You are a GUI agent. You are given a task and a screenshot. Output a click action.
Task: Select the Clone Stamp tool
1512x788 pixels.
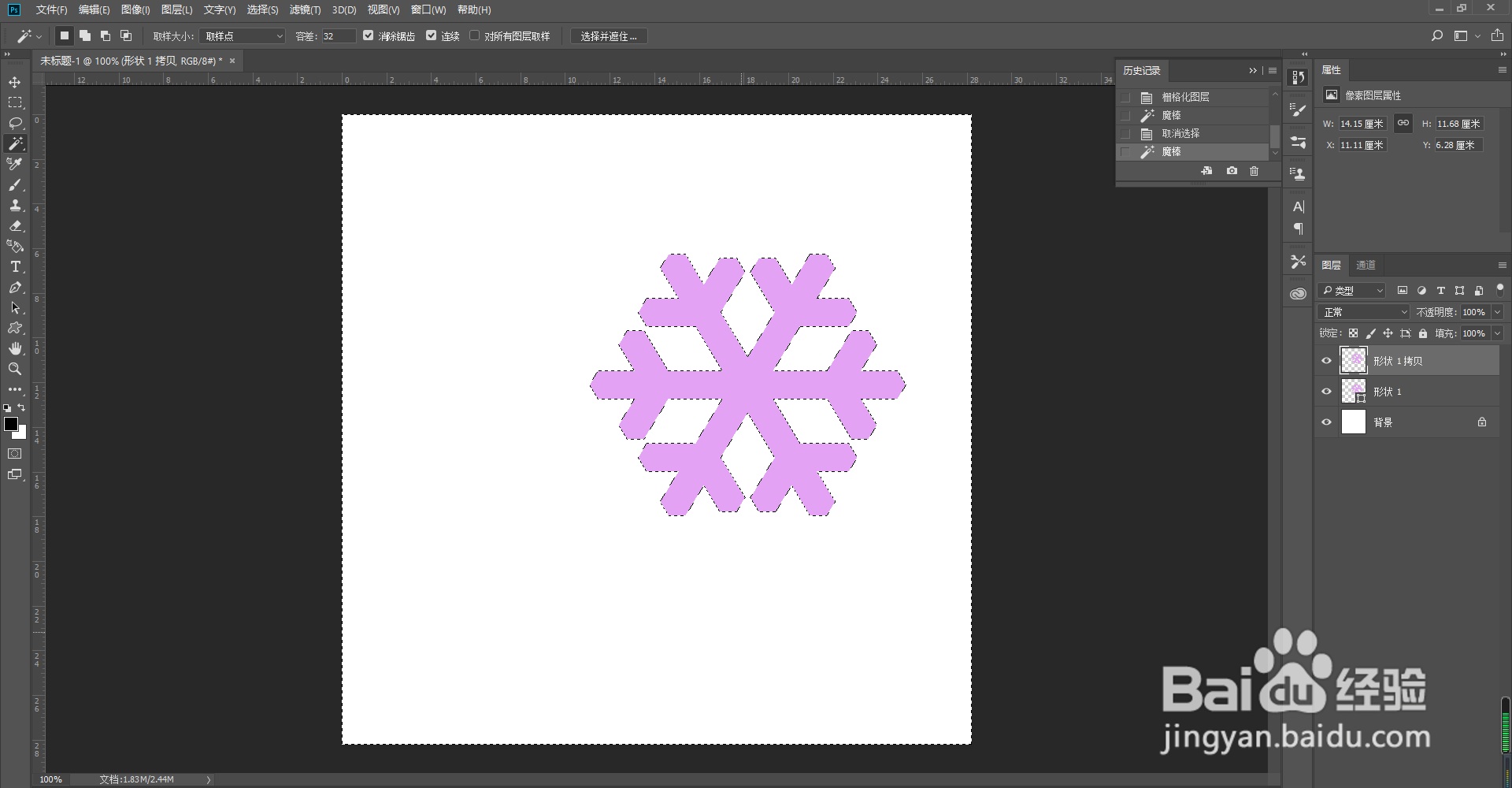point(15,205)
